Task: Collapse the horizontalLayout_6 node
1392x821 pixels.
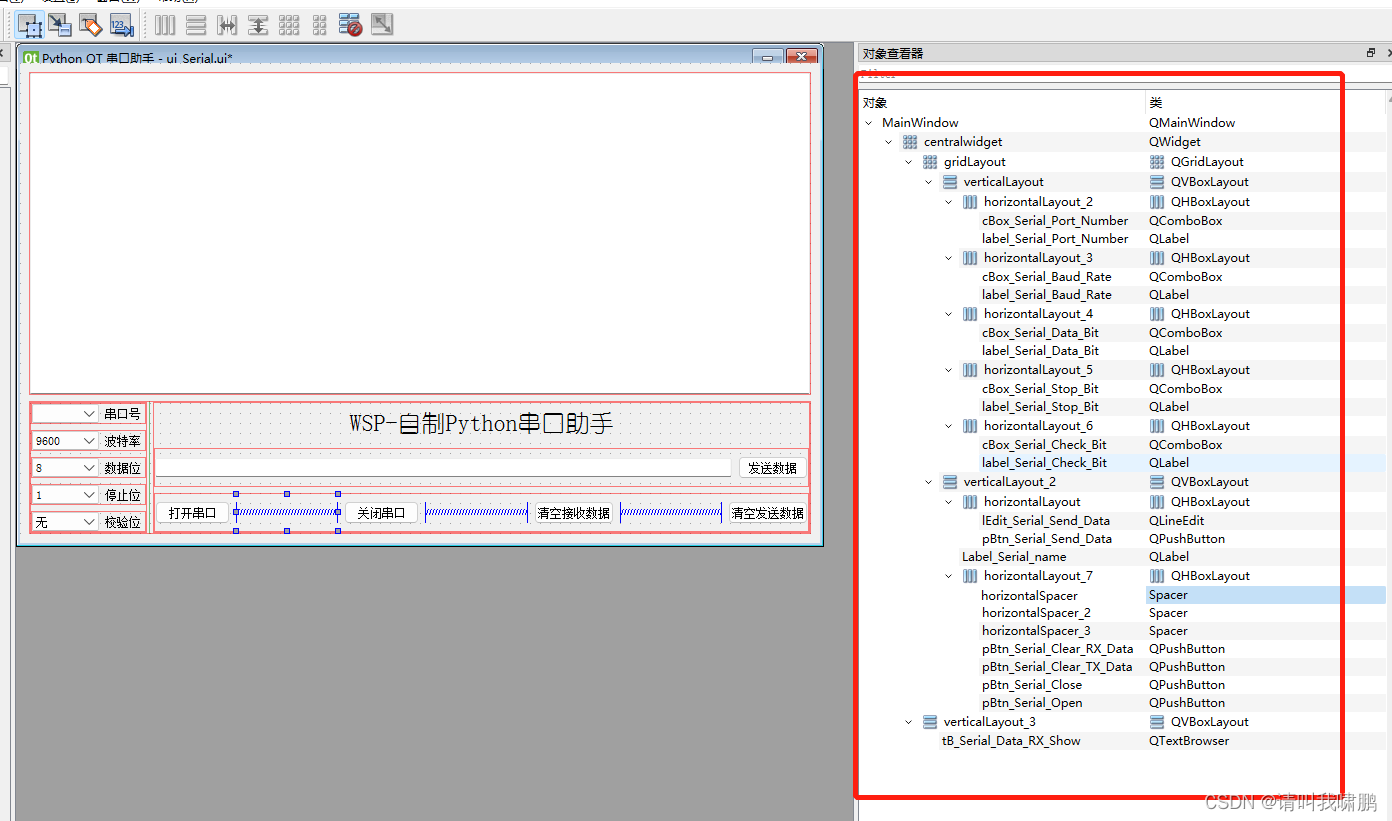Action: click(948, 426)
